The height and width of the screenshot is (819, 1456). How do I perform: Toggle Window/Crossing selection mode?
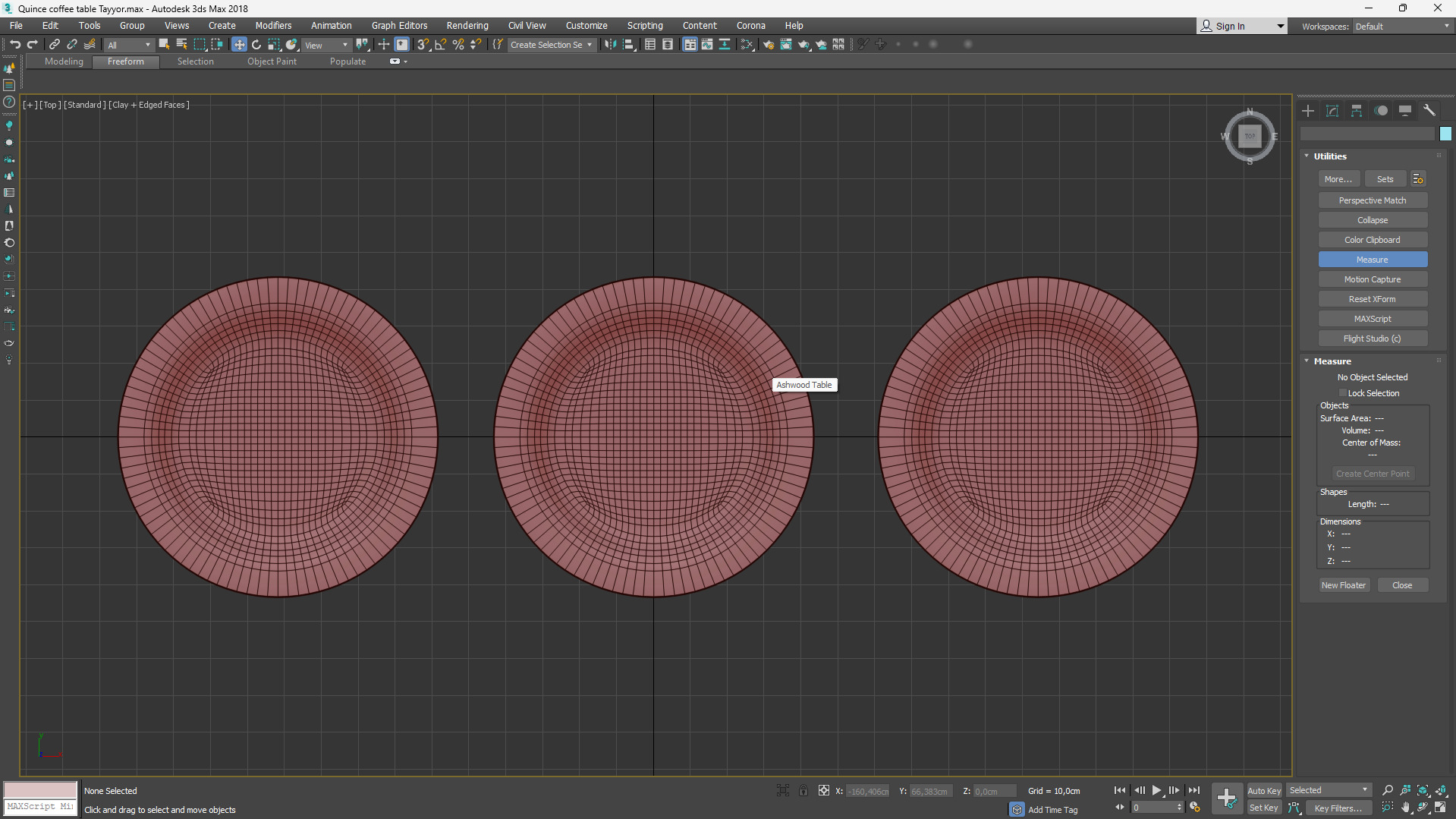coord(217,45)
